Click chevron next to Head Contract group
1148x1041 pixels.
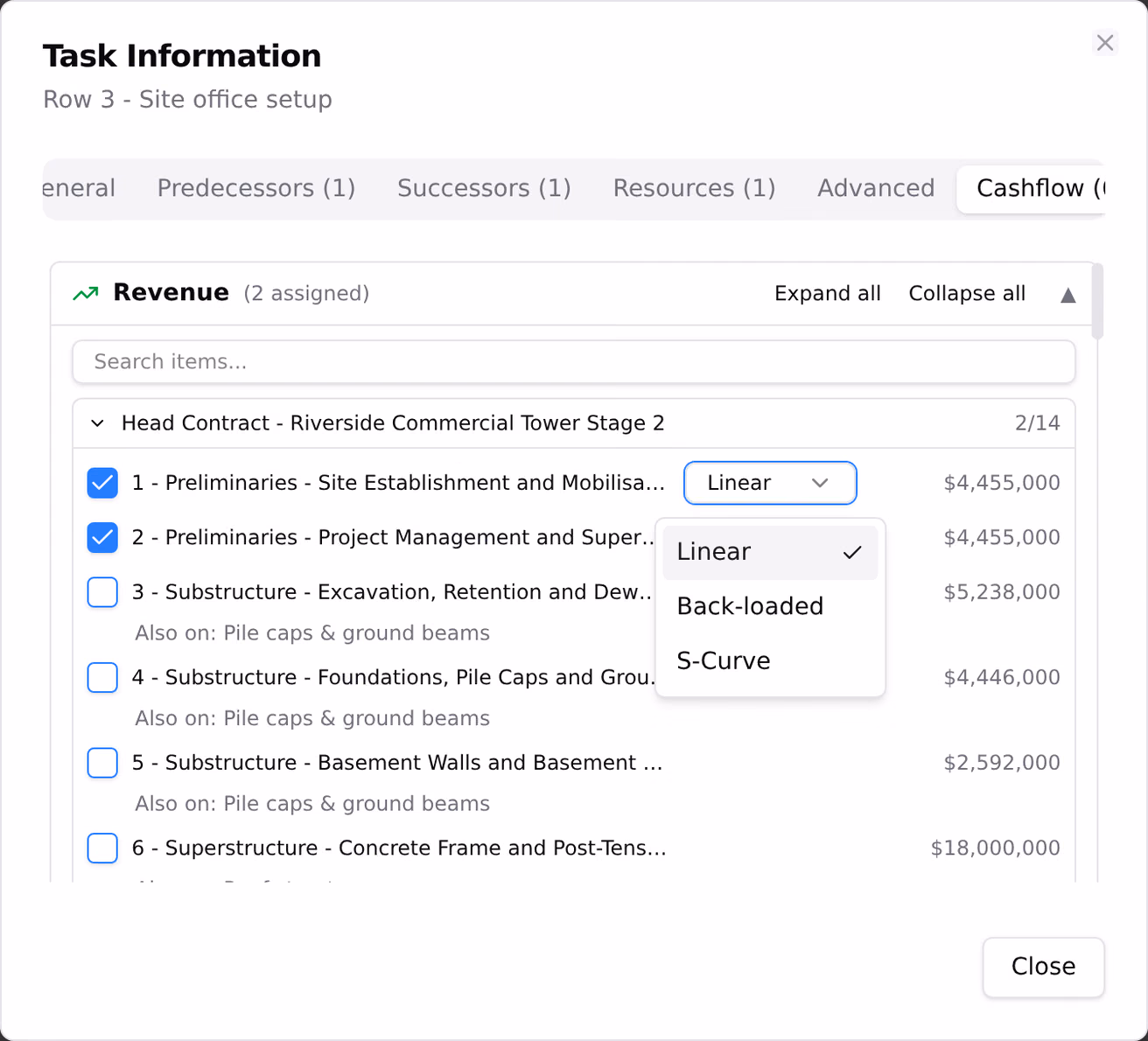tap(98, 423)
